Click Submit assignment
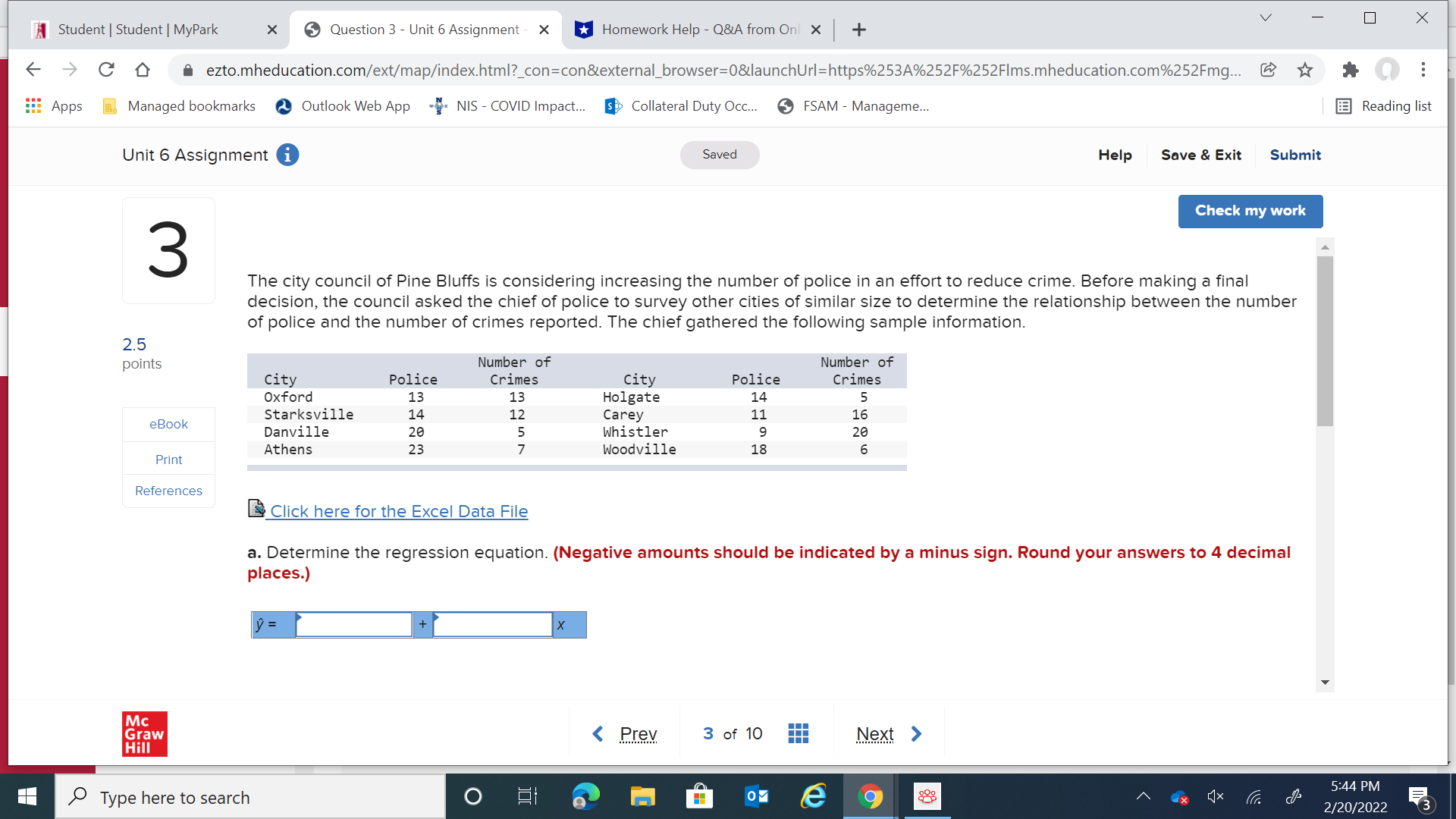Viewport: 1456px width, 819px height. [x=1294, y=155]
